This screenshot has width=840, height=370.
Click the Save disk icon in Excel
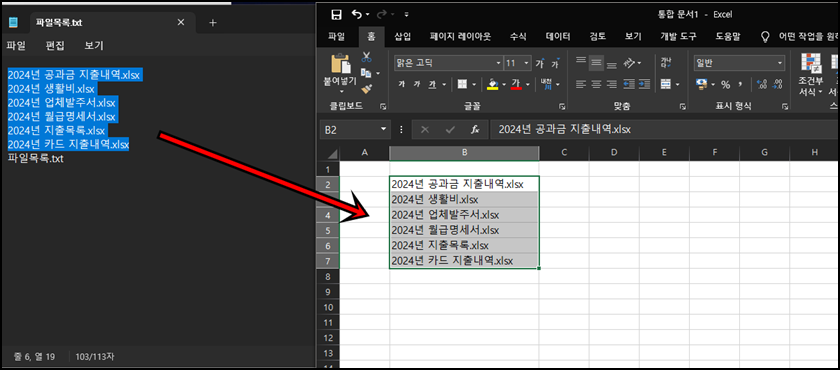tap(336, 14)
